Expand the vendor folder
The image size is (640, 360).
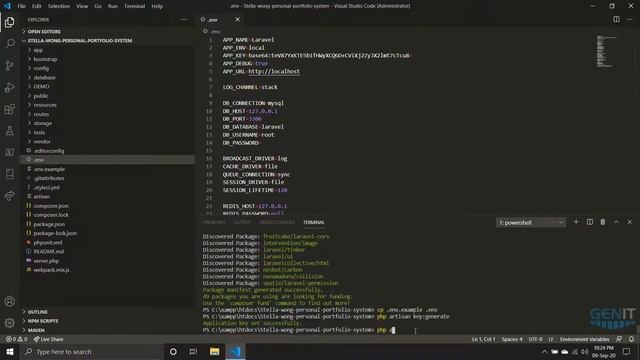tap(42, 142)
